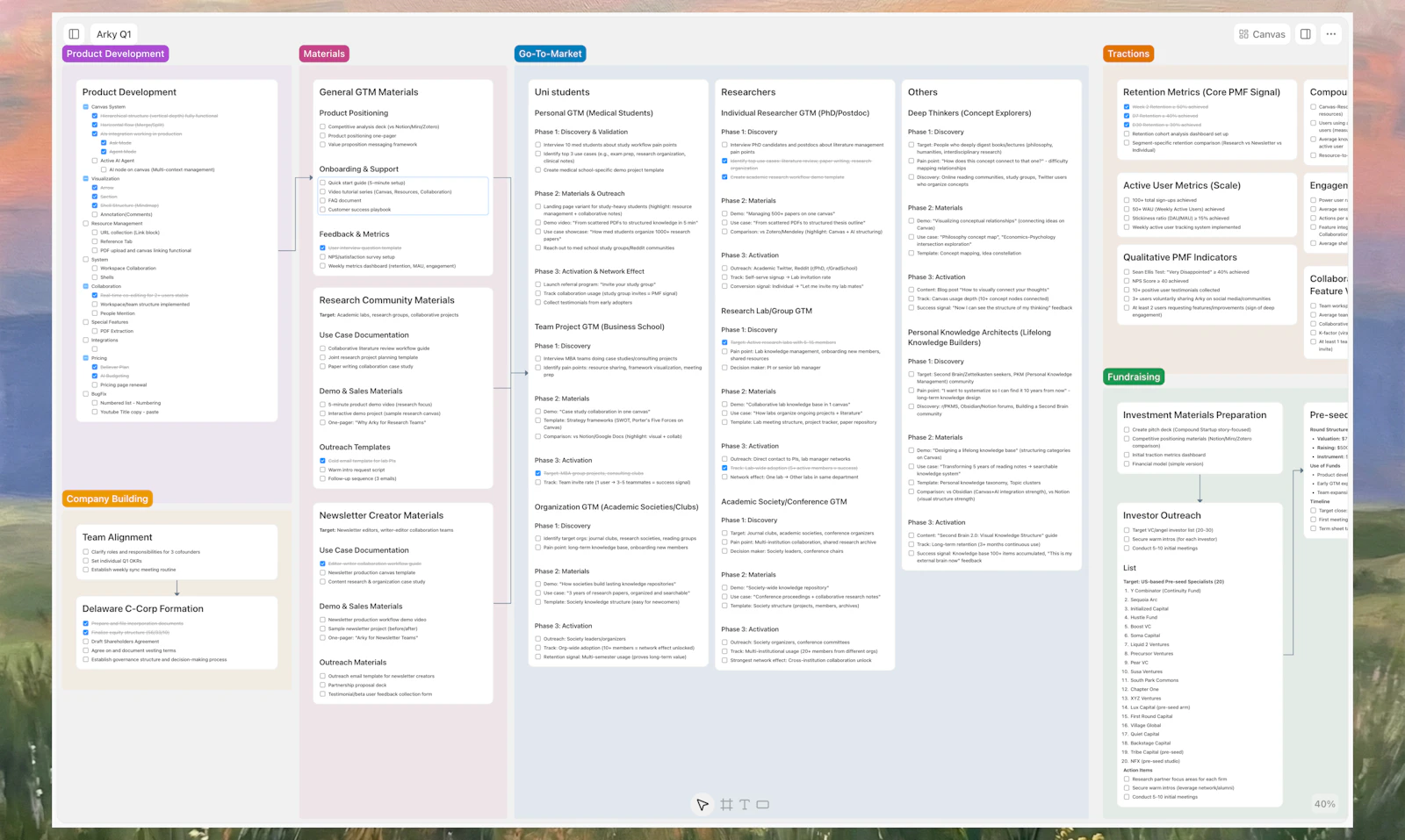The height and width of the screenshot is (840, 1405).
Task: Click the 'Go-To-Market' section label
Action: pyautogui.click(x=550, y=53)
